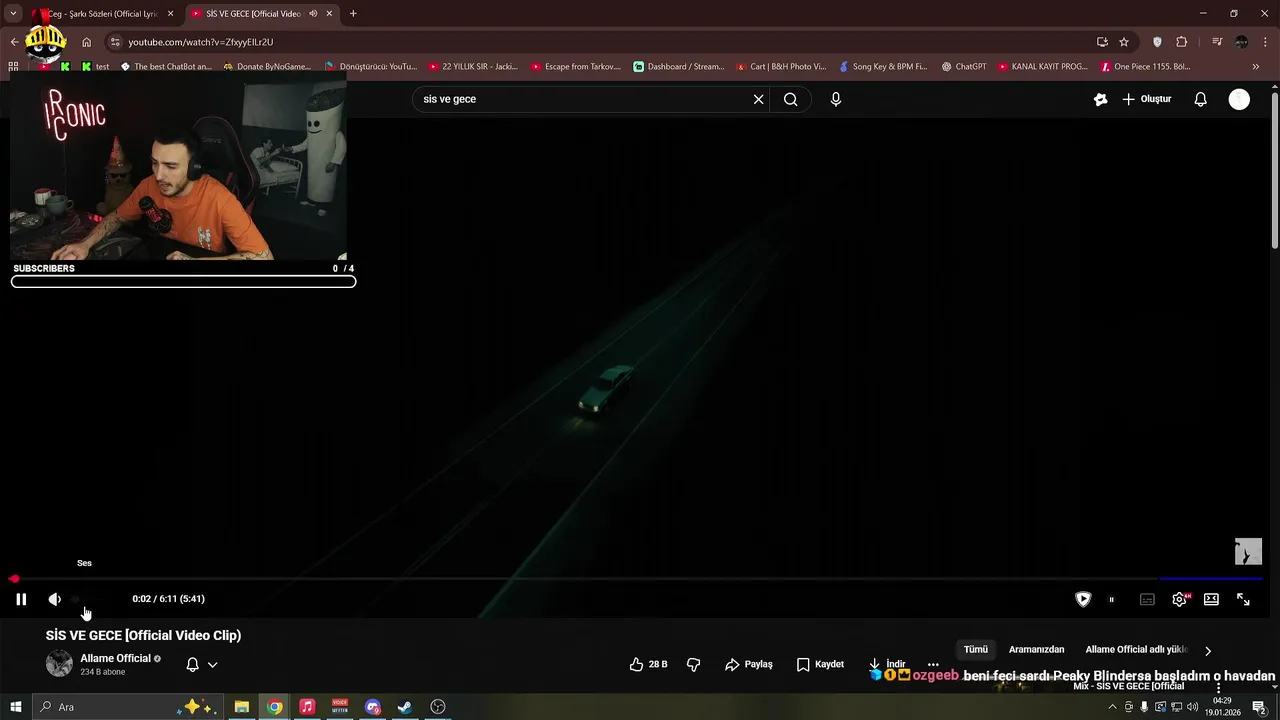Click the Home button in Chrome toolbar
Viewport: 1280px width, 720px height.
pos(87,42)
